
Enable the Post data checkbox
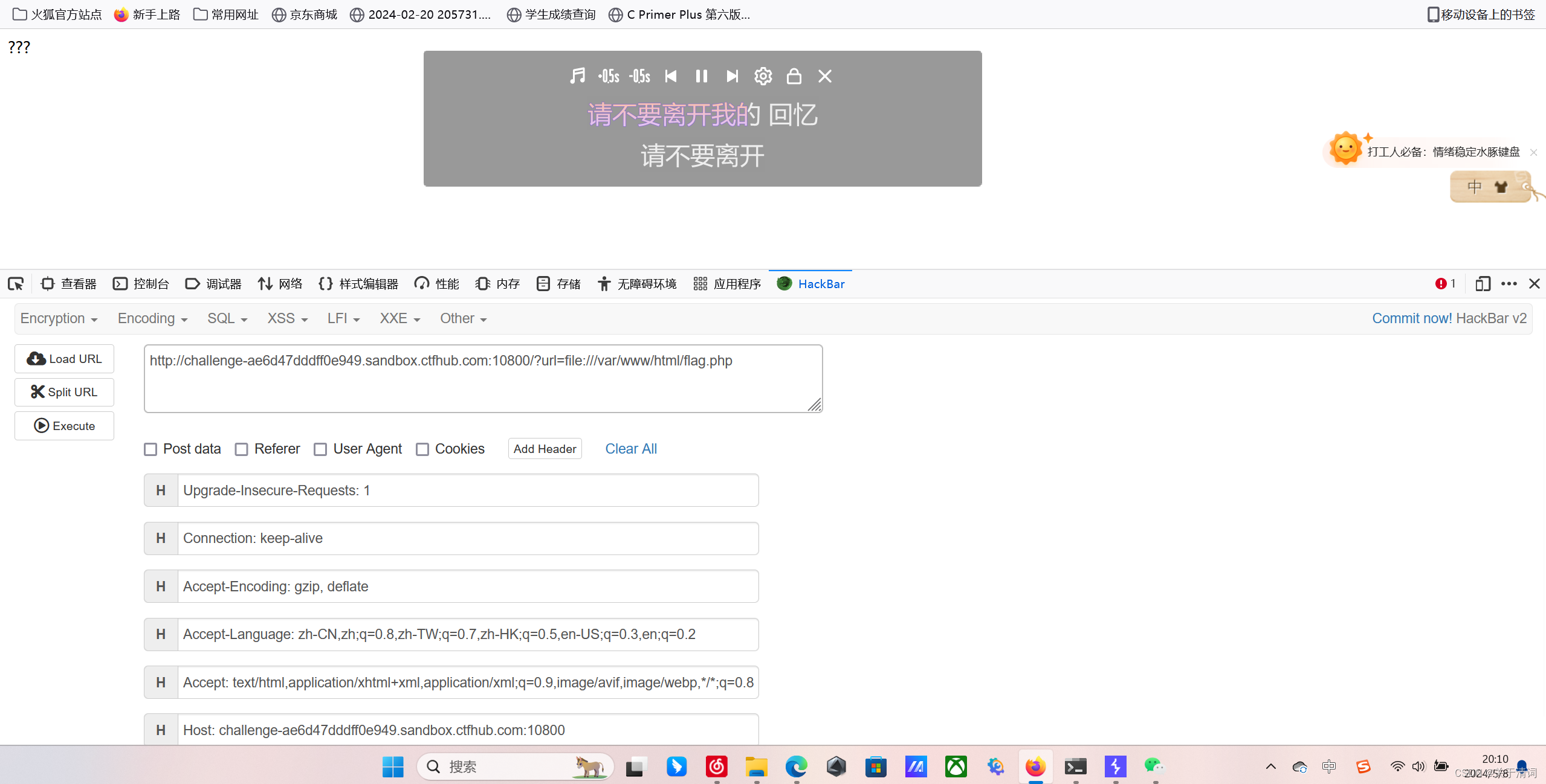pyautogui.click(x=150, y=449)
